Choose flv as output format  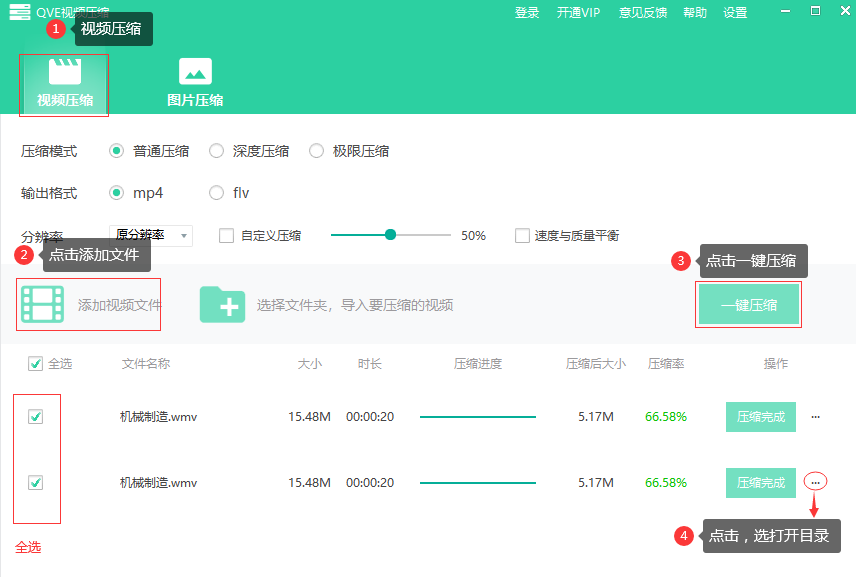coord(216,193)
